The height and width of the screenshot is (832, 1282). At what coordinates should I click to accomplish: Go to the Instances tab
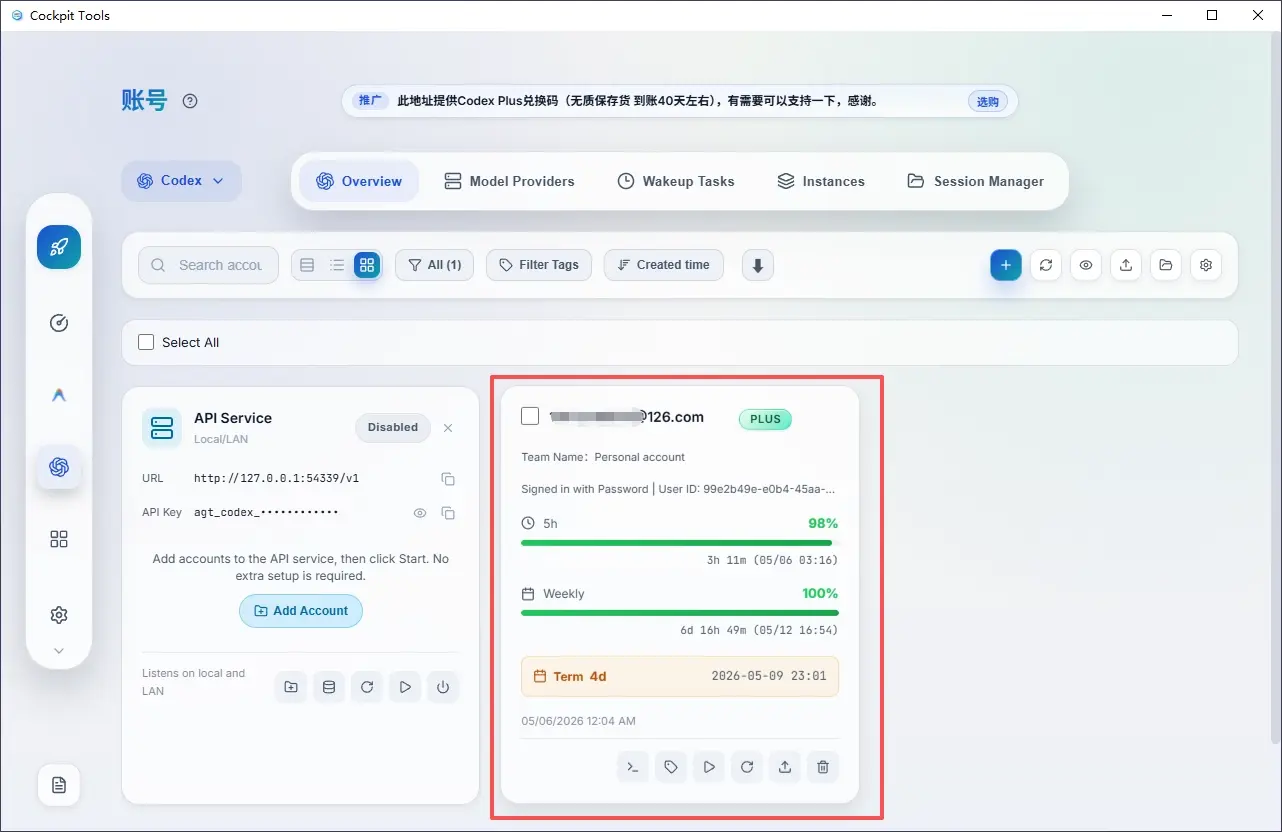(x=821, y=181)
